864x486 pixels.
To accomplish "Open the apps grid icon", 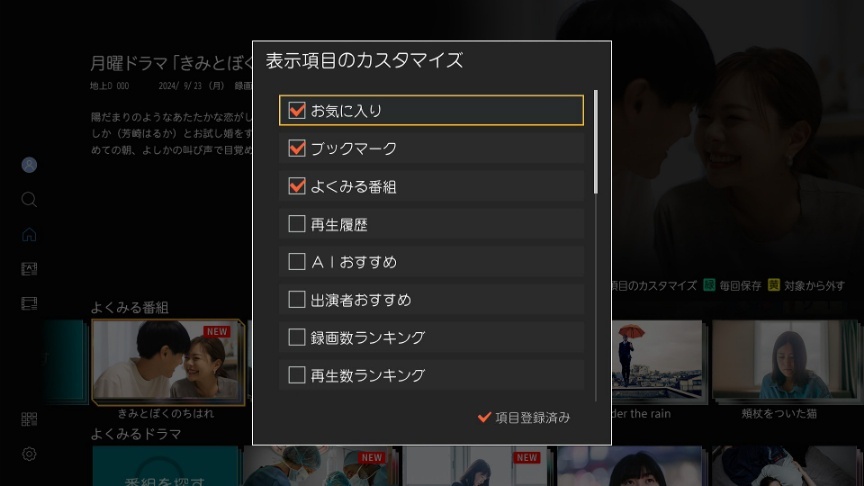I will point(29,419).
